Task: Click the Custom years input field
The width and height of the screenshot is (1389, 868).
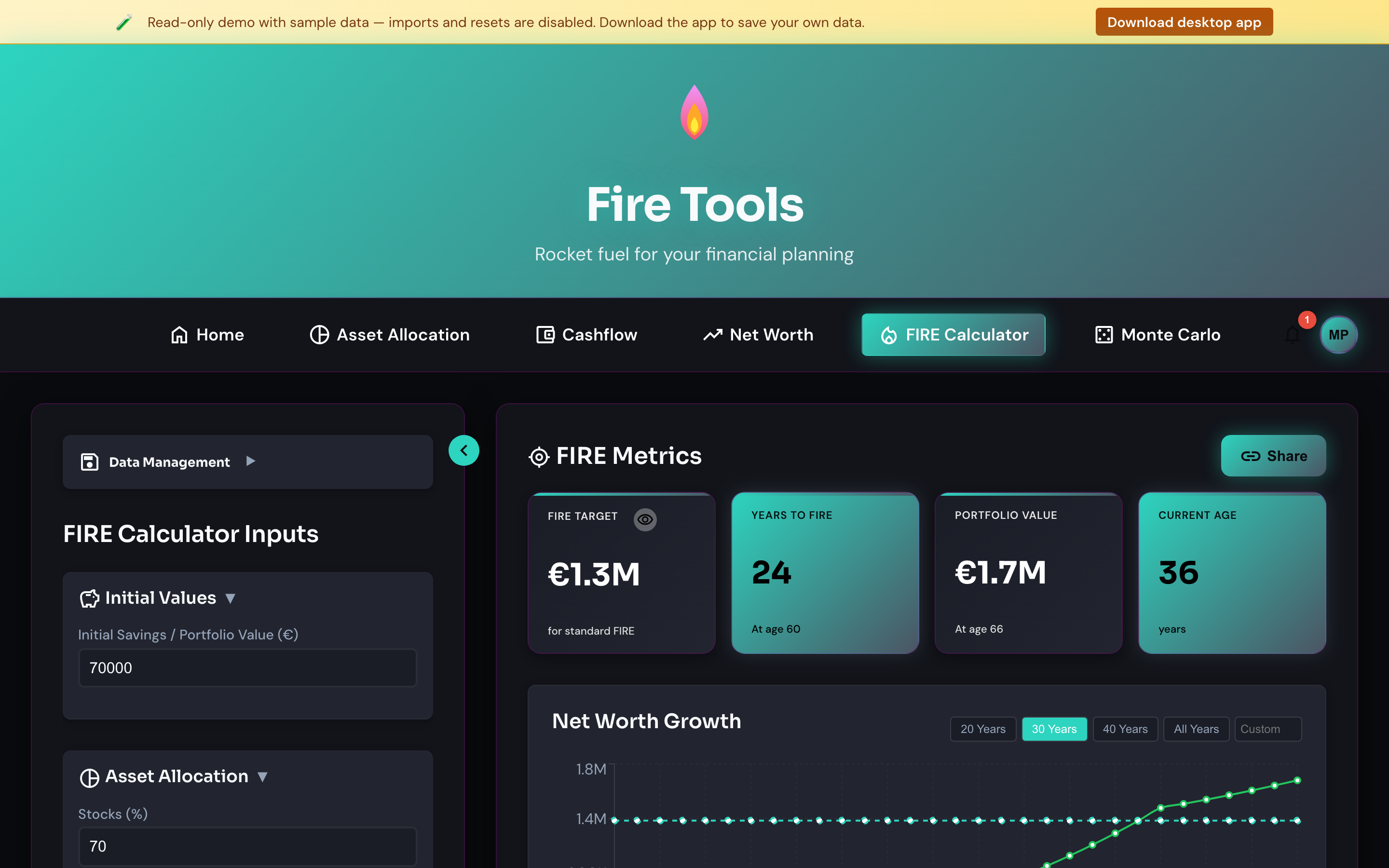Action: pyautogui.click(x=1268, y=729)
